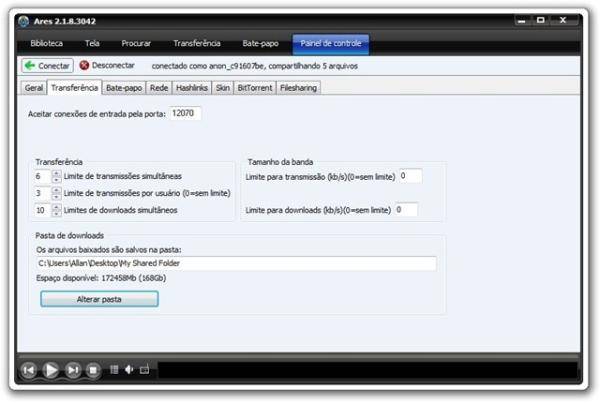Click the previous track button

[x=29, y=370]
